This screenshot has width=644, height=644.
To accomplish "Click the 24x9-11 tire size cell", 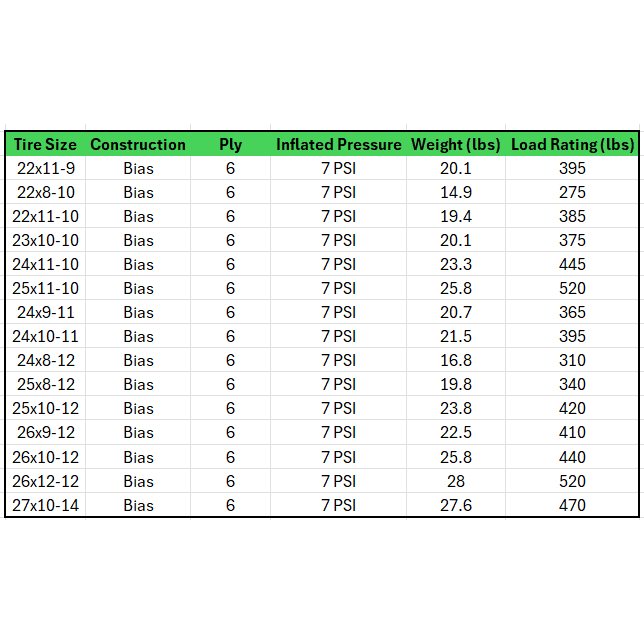I will click(x=46, y=312).
